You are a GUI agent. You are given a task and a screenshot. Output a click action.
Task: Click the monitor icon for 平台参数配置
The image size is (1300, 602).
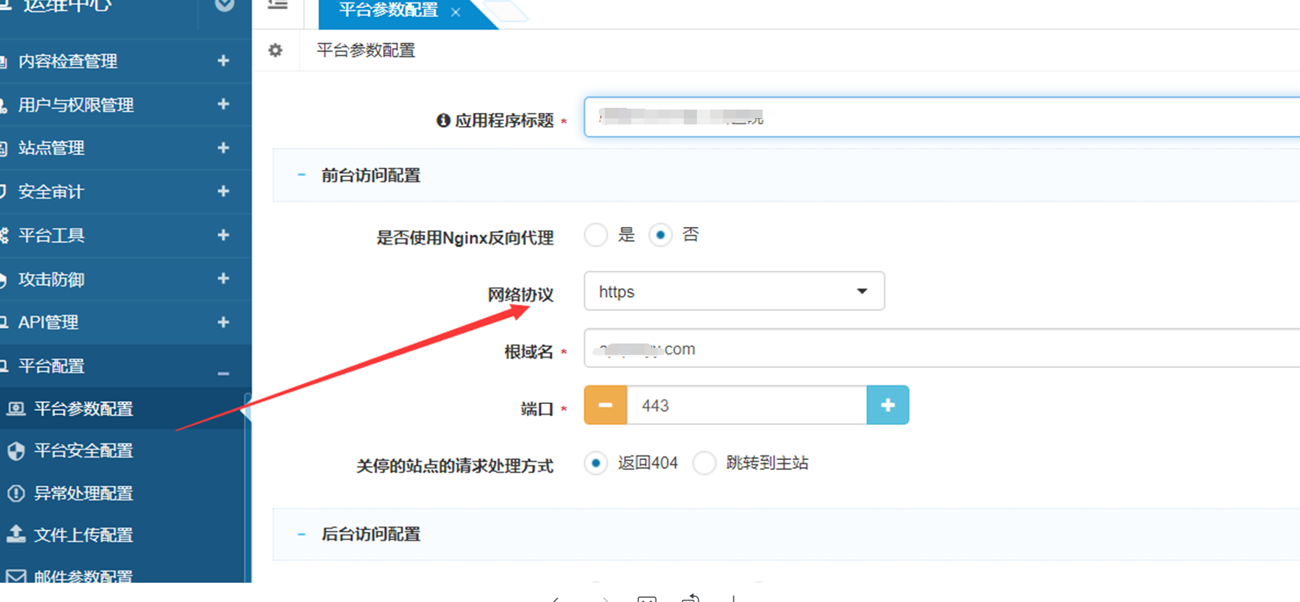16,409
